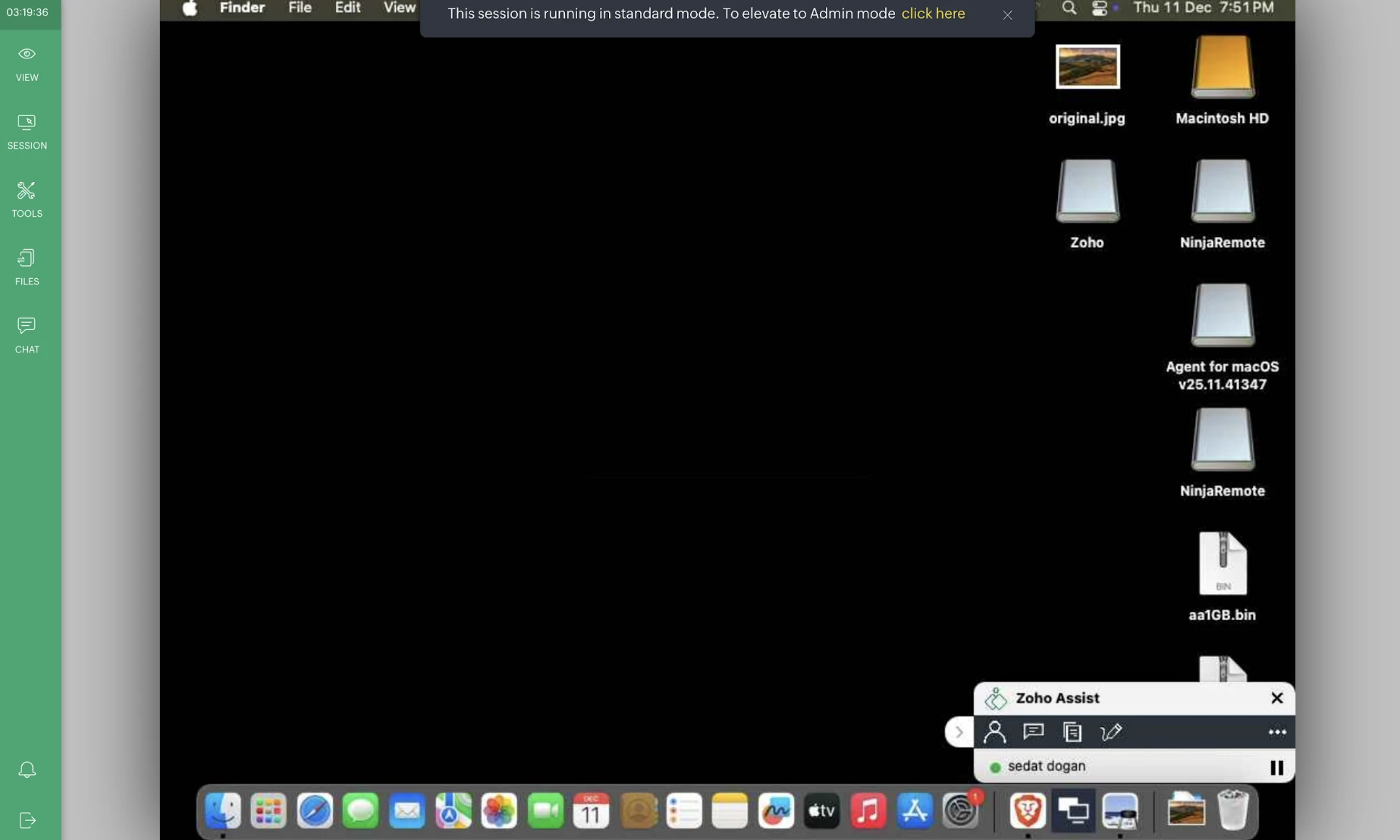Launch Freeform from the Dock
The height and width of the screenshot is (840, 1400).
[776, 811]
